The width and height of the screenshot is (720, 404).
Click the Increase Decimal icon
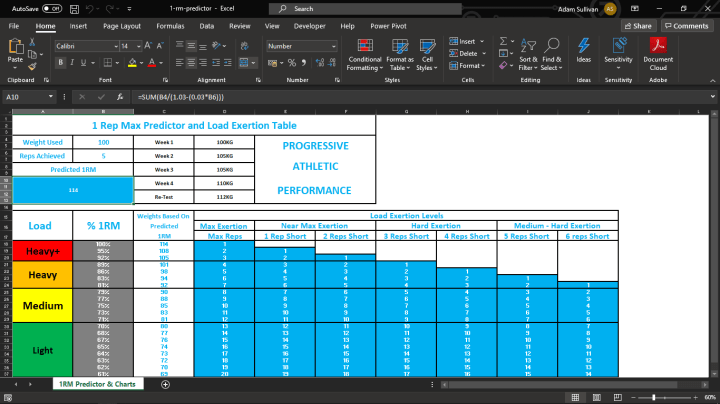(320, 63)
